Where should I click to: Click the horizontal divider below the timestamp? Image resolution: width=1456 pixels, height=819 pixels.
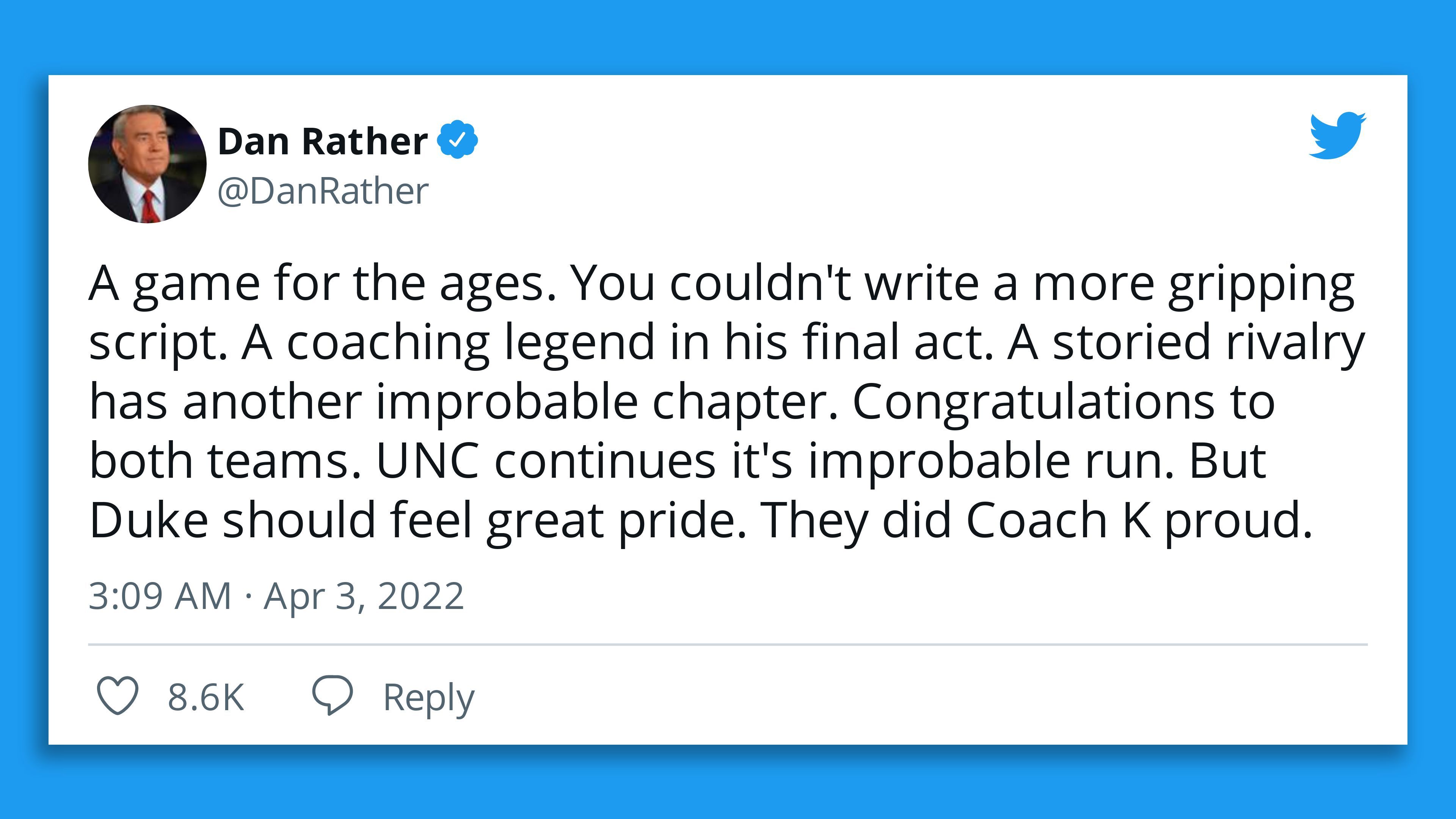728,644
